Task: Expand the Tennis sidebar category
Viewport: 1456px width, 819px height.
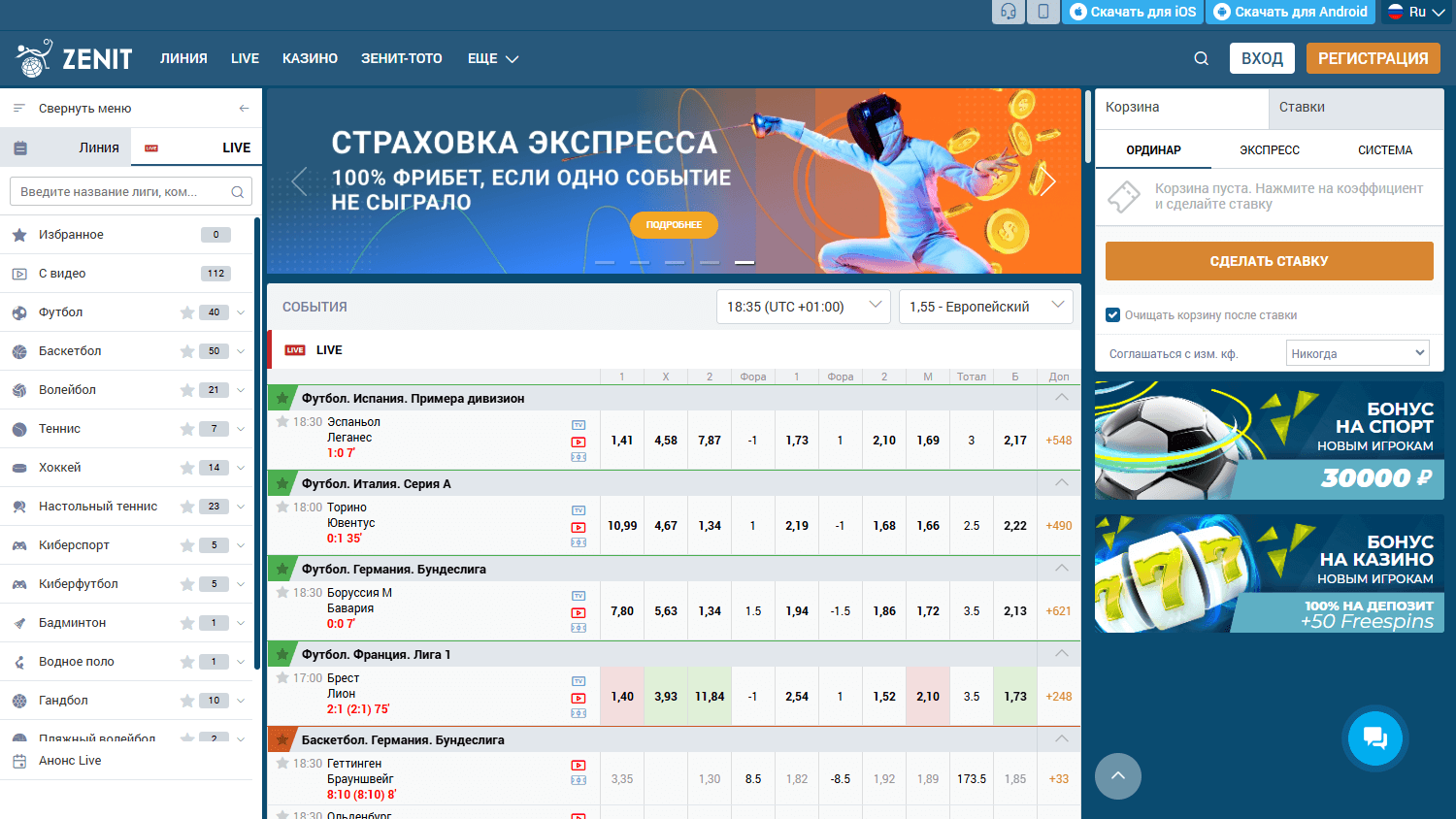Action: tap(241, 429)
